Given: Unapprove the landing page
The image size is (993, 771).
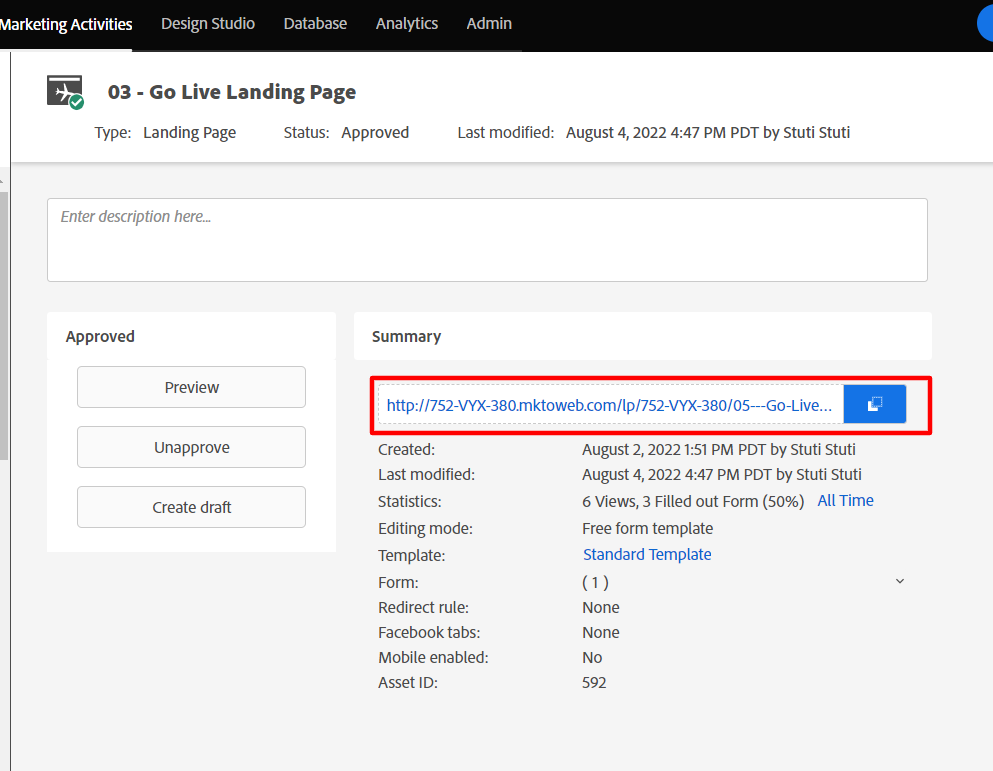Looking at the screenshot, I should [191, 447].
